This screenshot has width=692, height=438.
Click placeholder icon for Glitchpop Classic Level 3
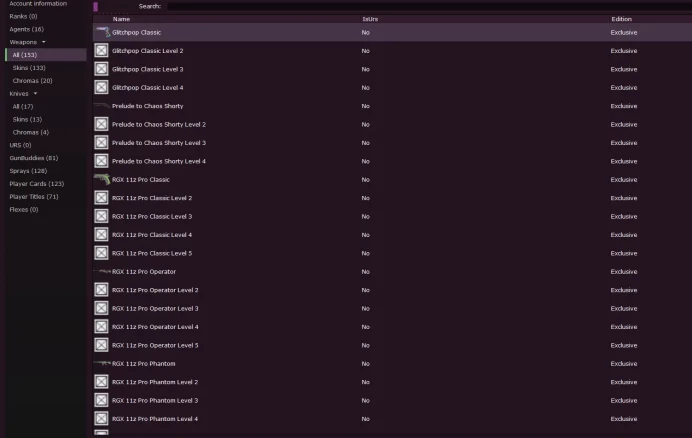click(102, 69)
